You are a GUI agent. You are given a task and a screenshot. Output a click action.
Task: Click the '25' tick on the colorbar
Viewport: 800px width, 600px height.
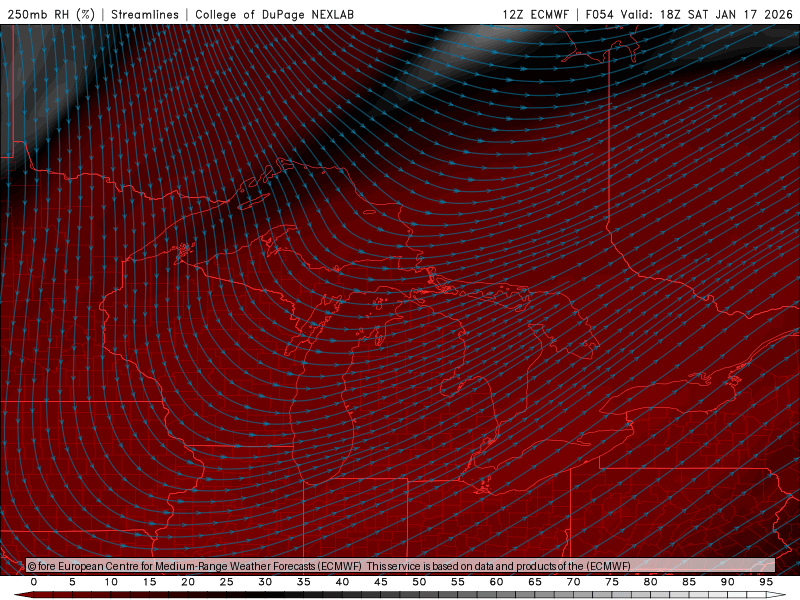click(227, 582)
